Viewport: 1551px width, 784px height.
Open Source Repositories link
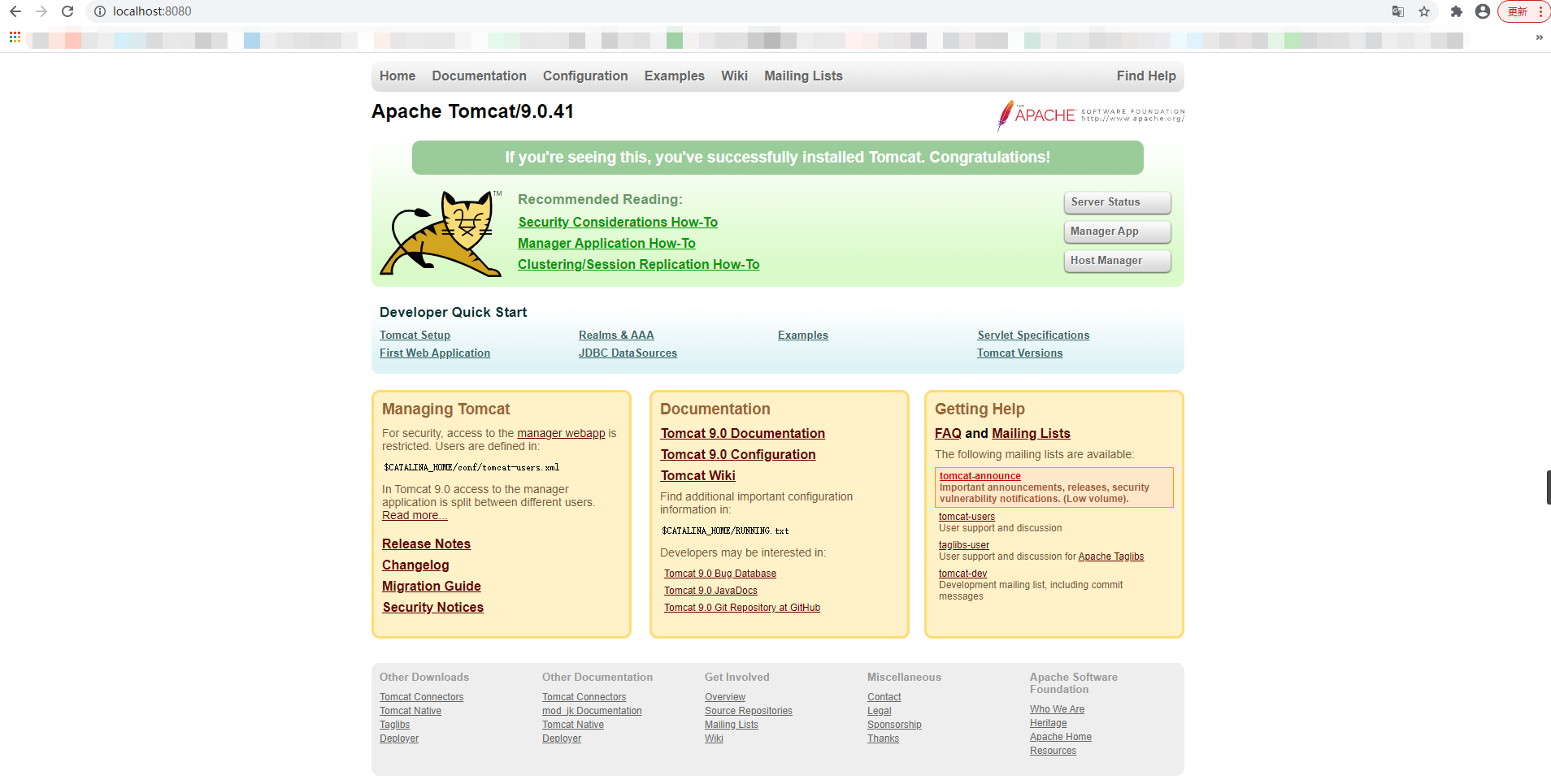749,711
